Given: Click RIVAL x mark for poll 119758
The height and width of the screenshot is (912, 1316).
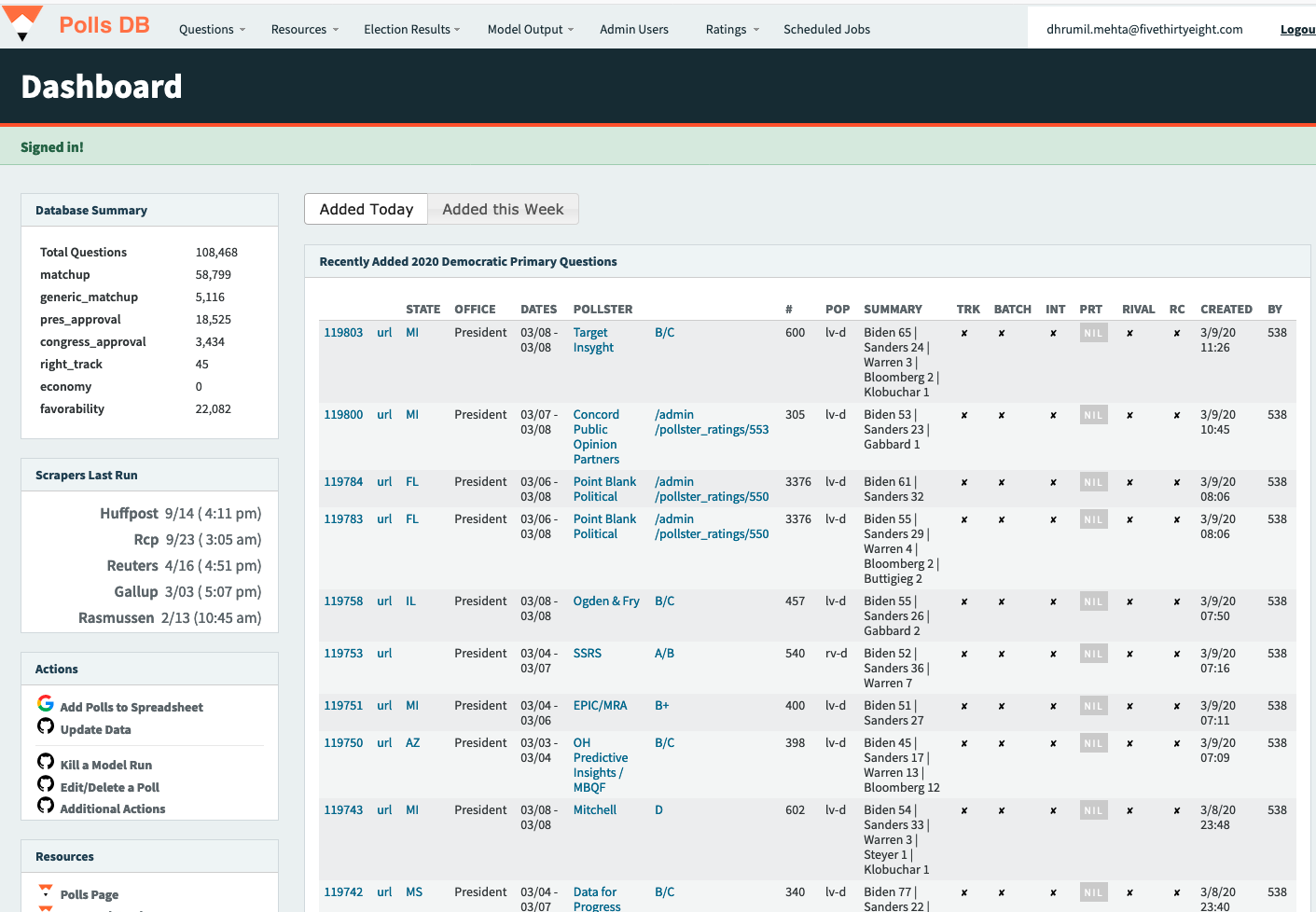Looking at the screenshot, I should (1129, 601).
